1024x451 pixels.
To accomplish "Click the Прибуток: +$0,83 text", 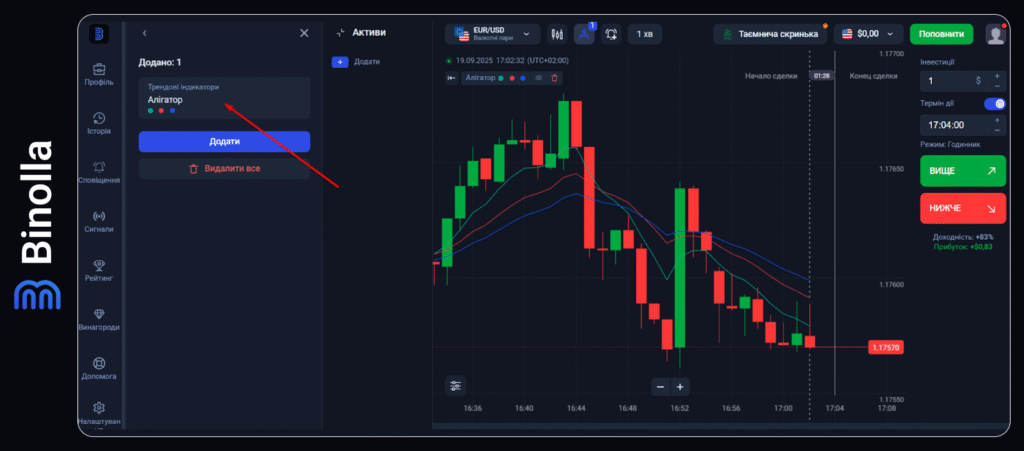I will click(x=963, y=246).
